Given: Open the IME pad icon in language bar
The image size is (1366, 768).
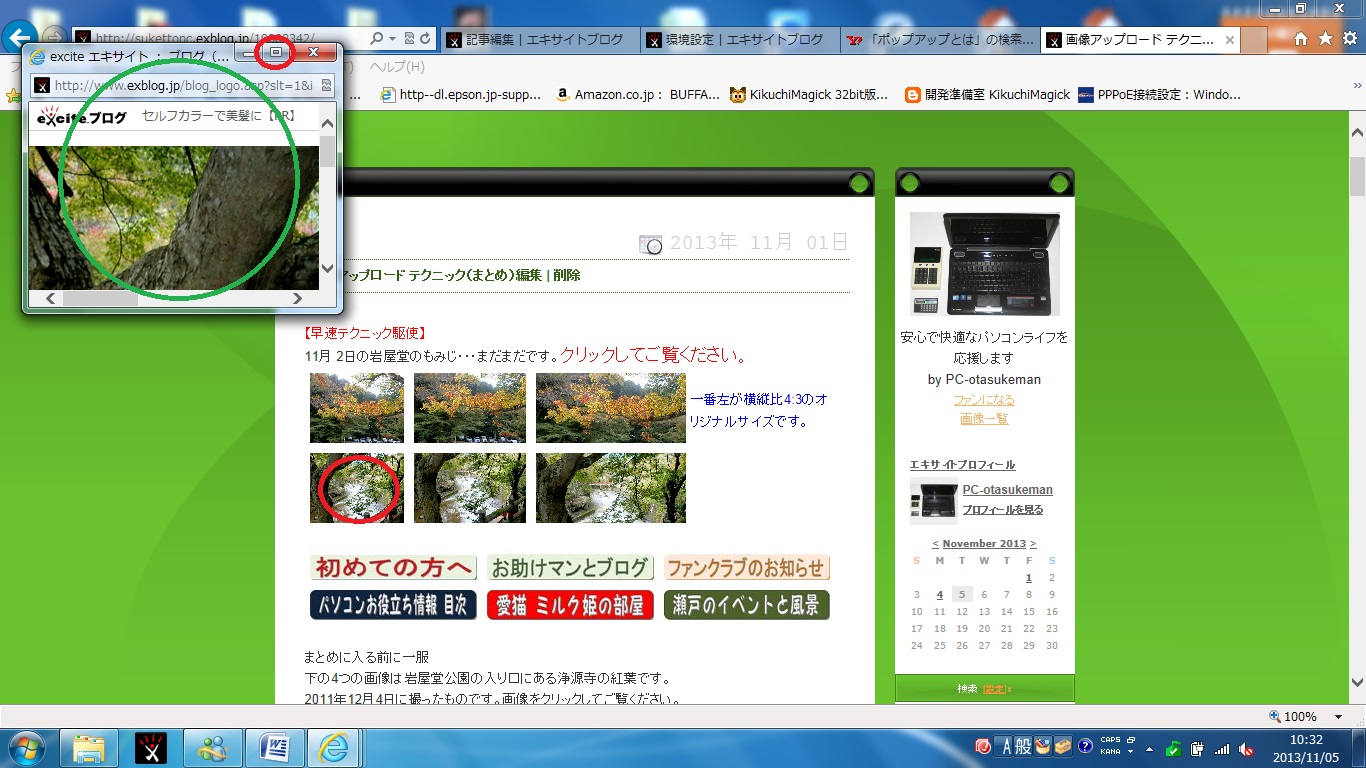Looking at the screenshot, I should (x=1043, y=746).
